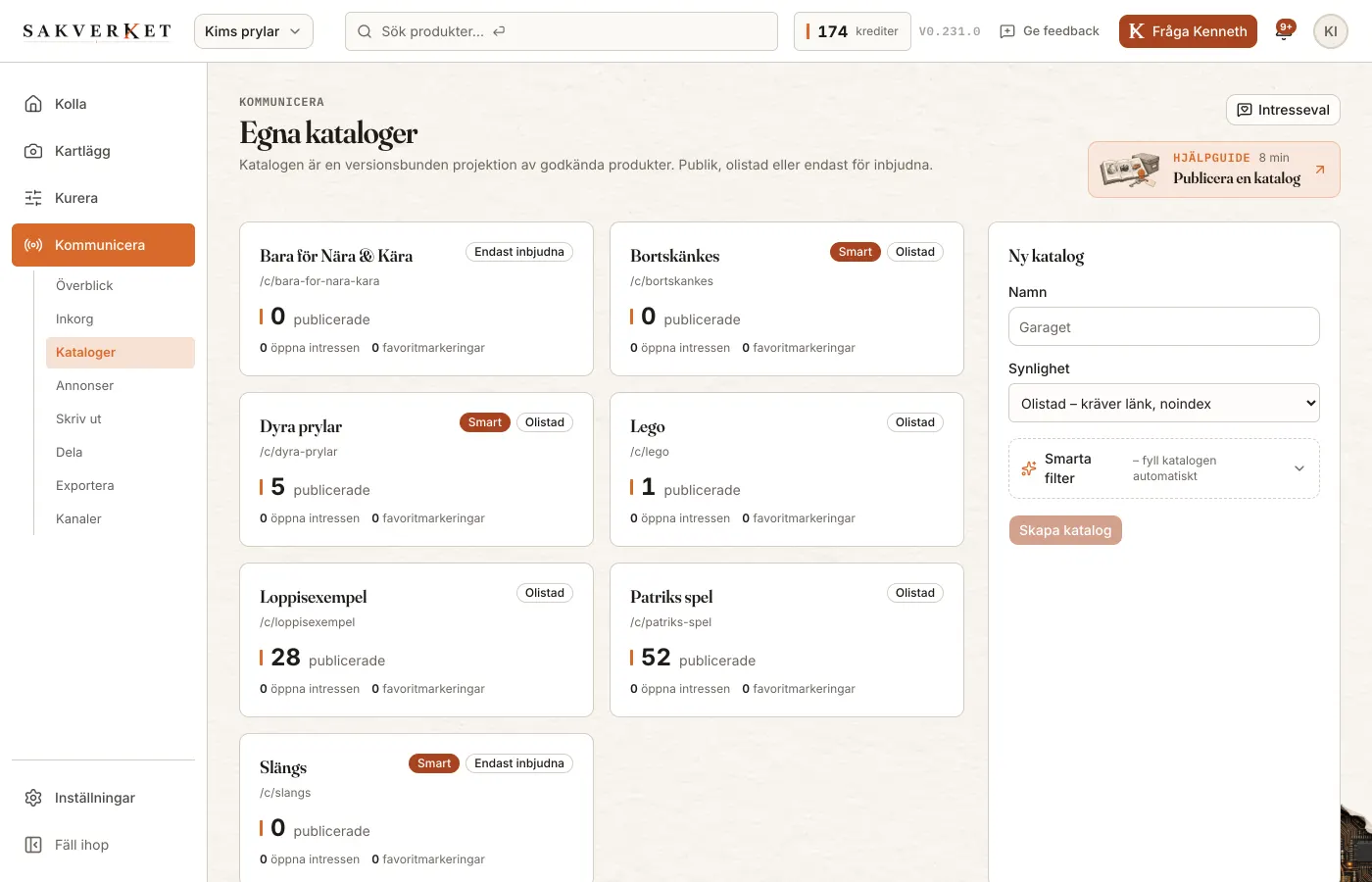Open the help guide arrow icon
Screen dimensions: 1372x882
pyautogui.click(x=1320, y=170)
